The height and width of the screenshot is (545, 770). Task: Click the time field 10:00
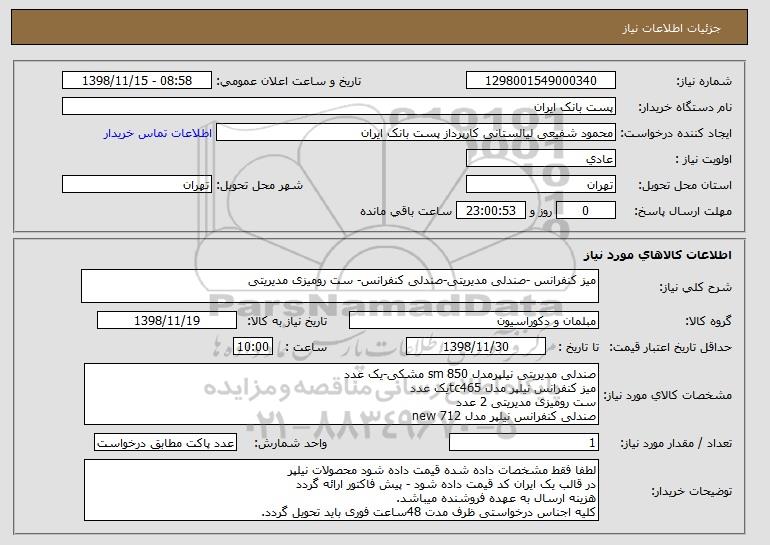(x=253, y=347)
